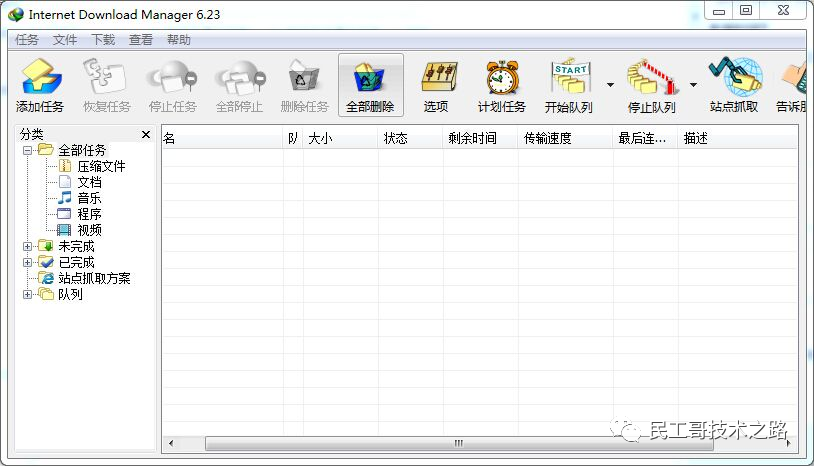The height and width of the screenshot is (466, 814).
Task: Collapse the 全部任务 tree node
Action: [x=28, y=150]
